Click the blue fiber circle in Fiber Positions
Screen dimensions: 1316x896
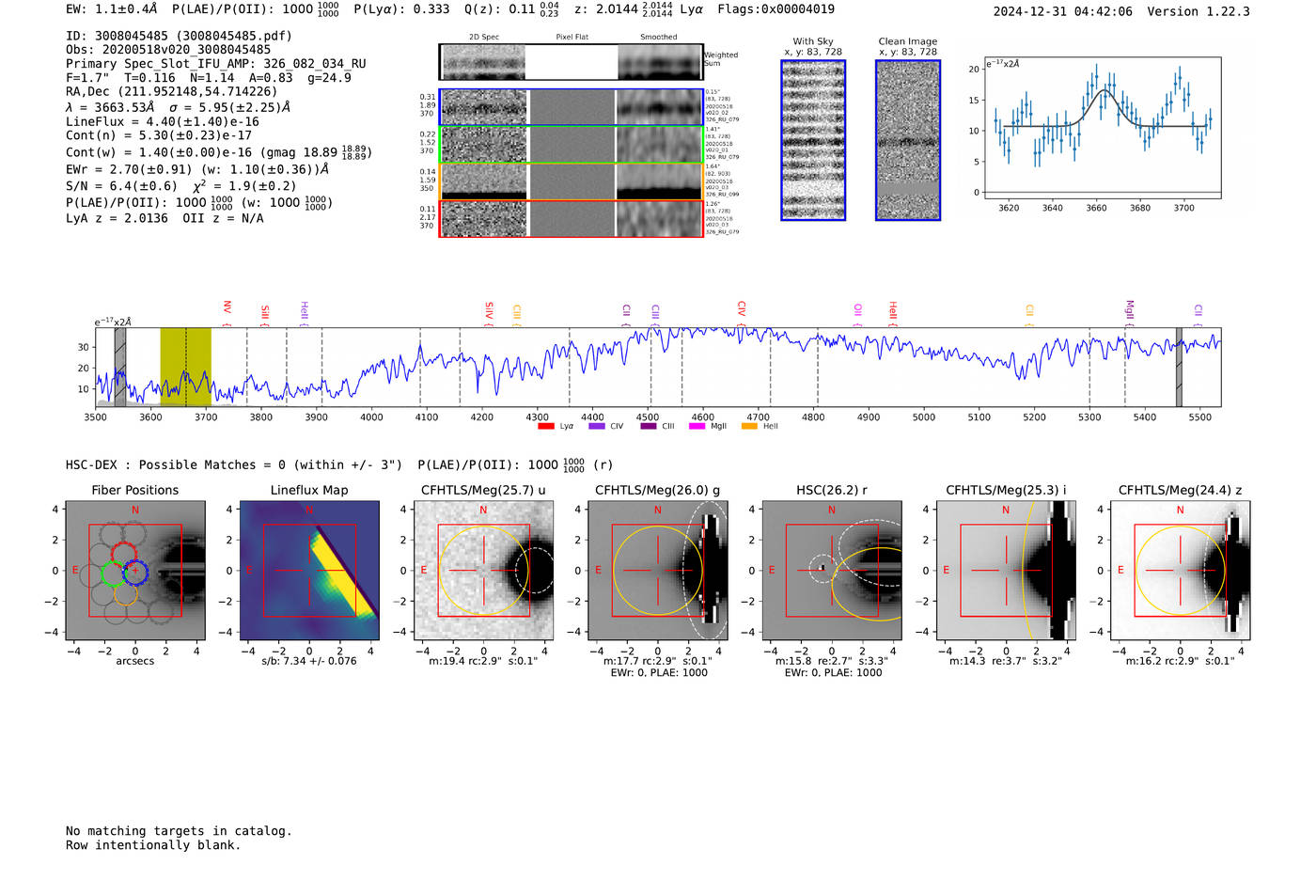click(135, 571)
